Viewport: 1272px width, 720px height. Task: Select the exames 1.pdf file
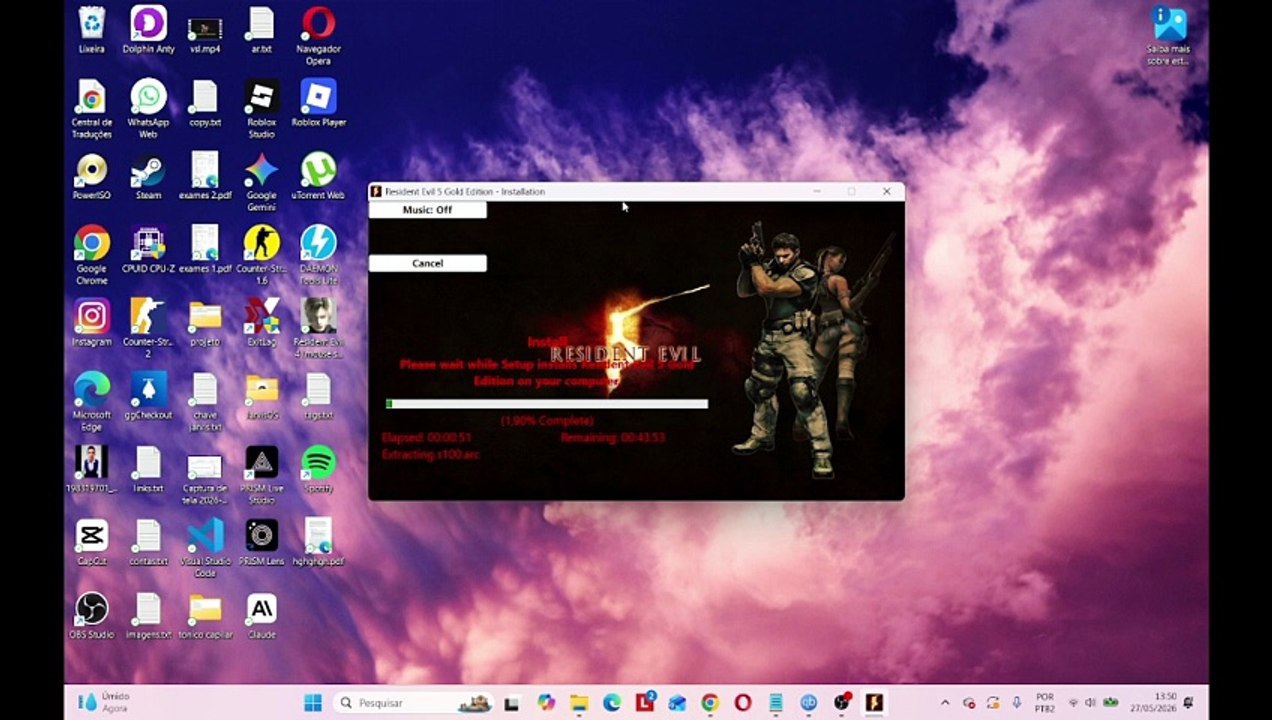(205, 249)
